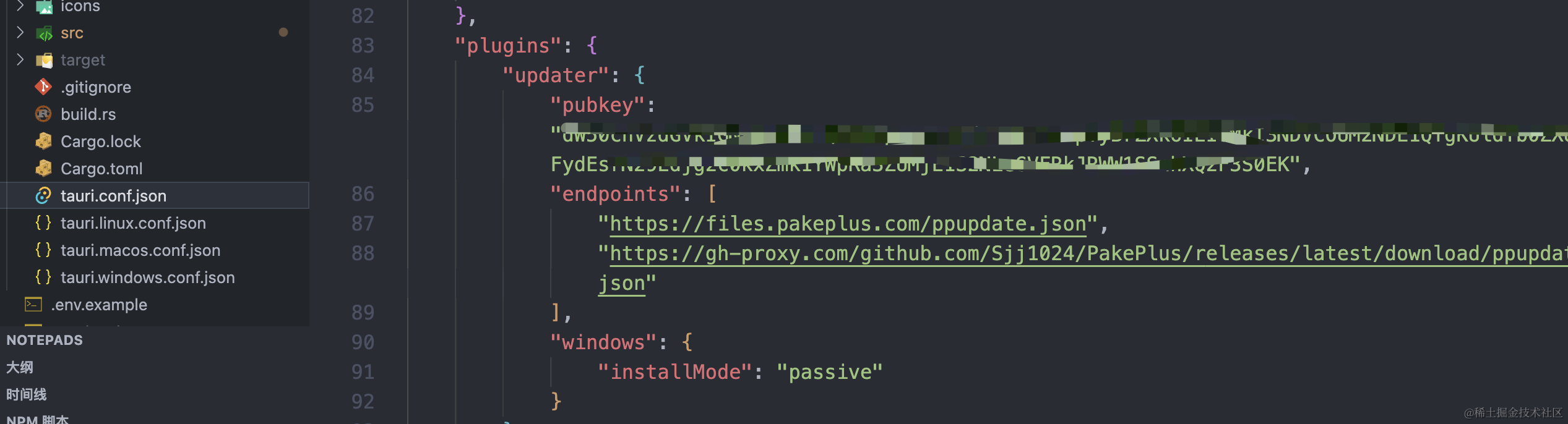The height and width of the screenshot is (424, 1568).
Task: Click the Cargo.toml package icon
Action: [x=43, y=169]
